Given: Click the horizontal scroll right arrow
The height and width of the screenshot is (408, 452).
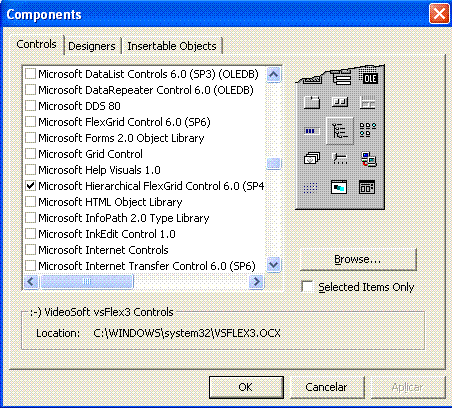Looking at the screenshot, I should (256, 282).
